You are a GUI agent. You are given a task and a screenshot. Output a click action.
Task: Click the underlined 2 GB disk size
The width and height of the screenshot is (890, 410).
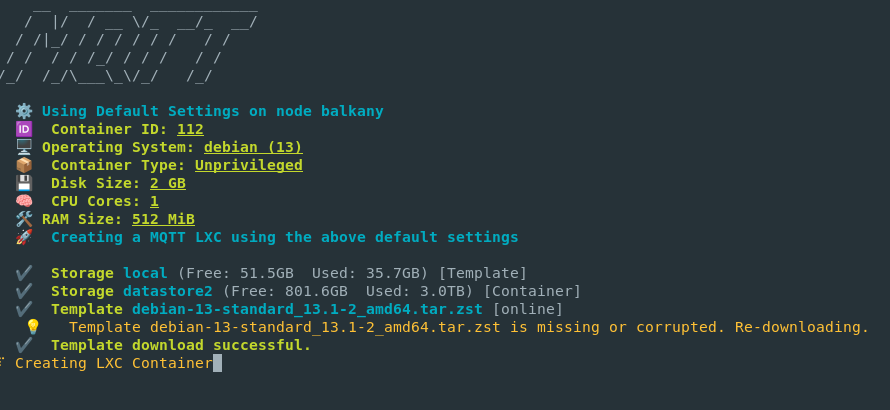click(167, 183)
